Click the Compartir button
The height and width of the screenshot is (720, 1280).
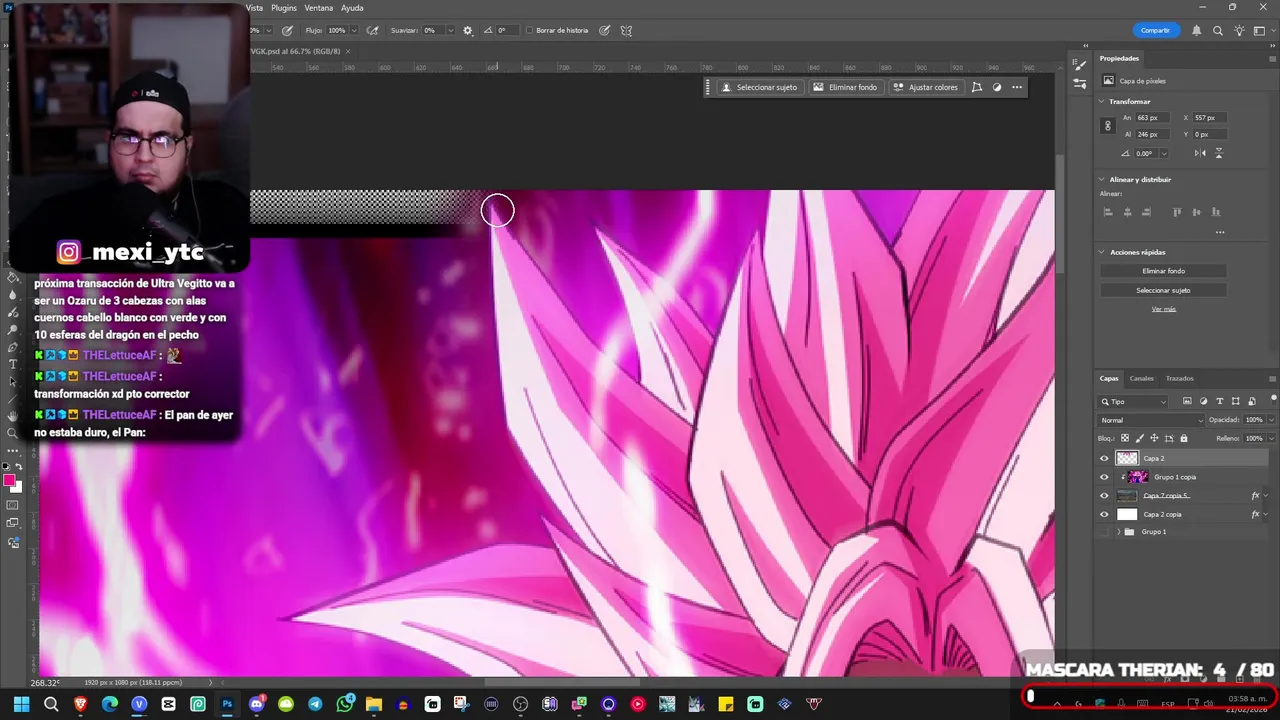tap(1155, 30)
